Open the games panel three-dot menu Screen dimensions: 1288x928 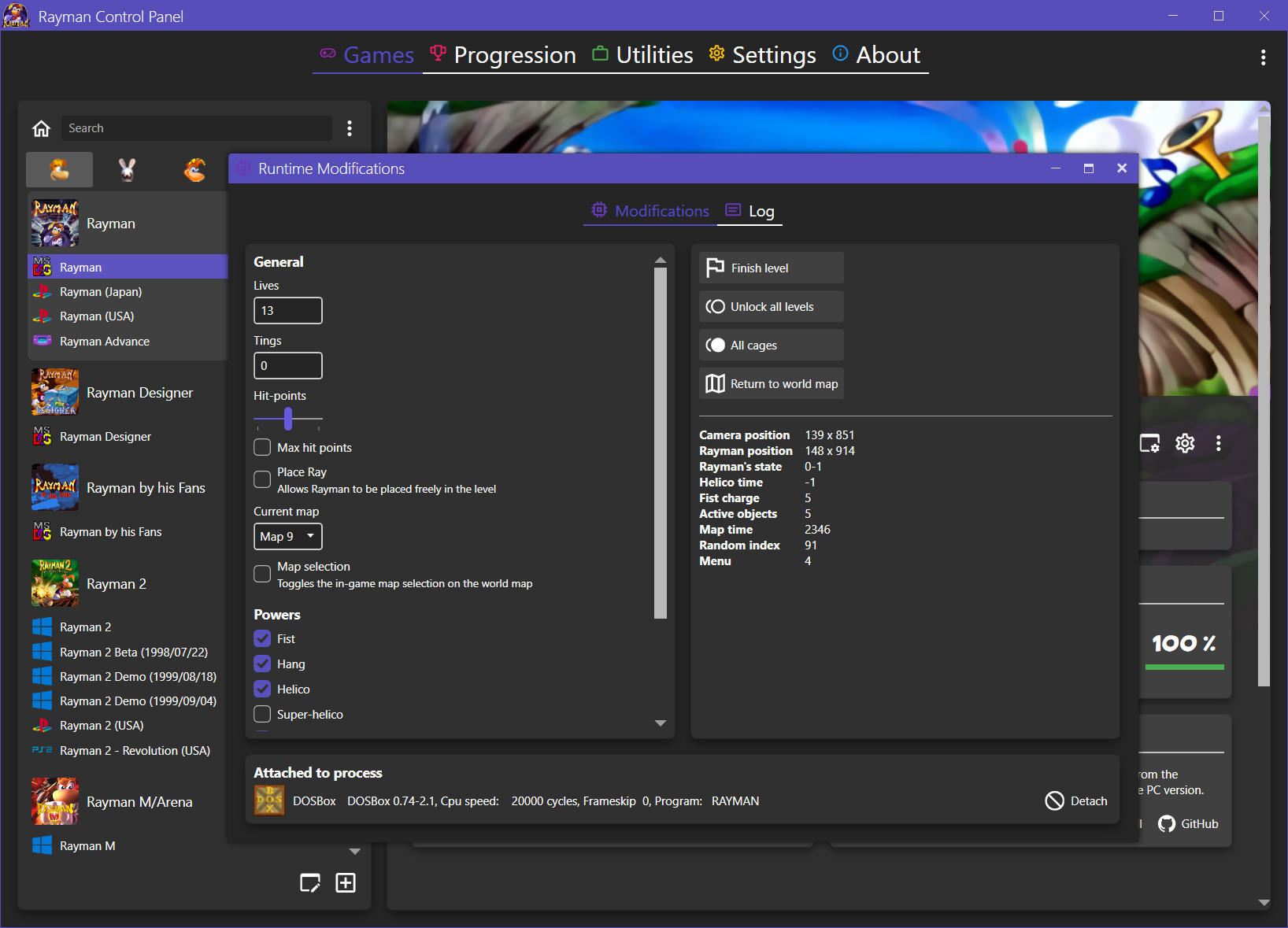(350, 128)
